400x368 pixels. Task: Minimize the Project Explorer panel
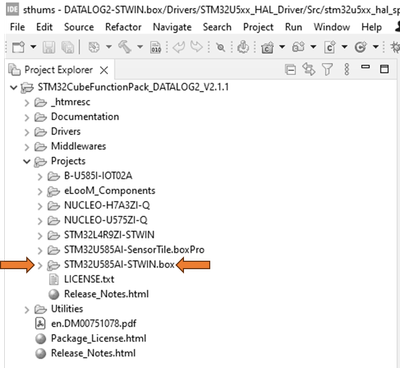[366, 67]
